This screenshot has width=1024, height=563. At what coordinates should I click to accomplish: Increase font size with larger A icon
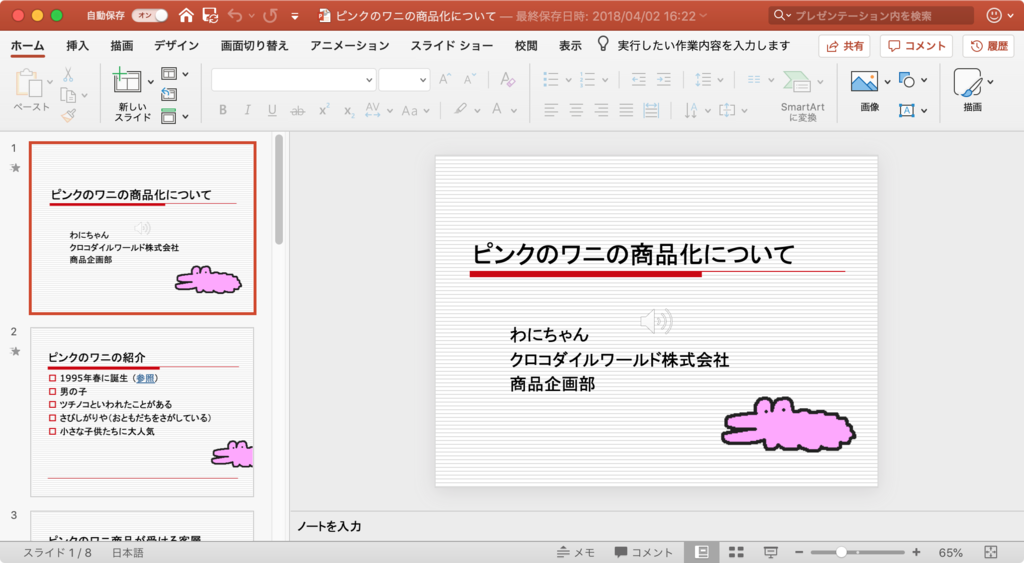pos(445,79)
